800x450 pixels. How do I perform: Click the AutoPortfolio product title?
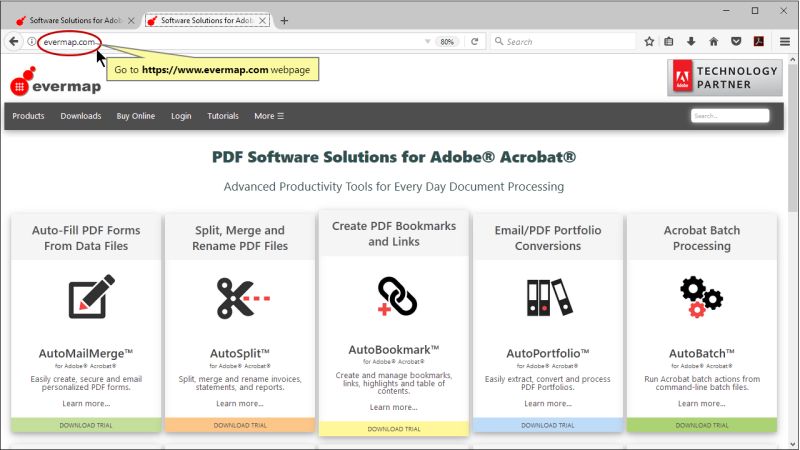coord(548,353)
